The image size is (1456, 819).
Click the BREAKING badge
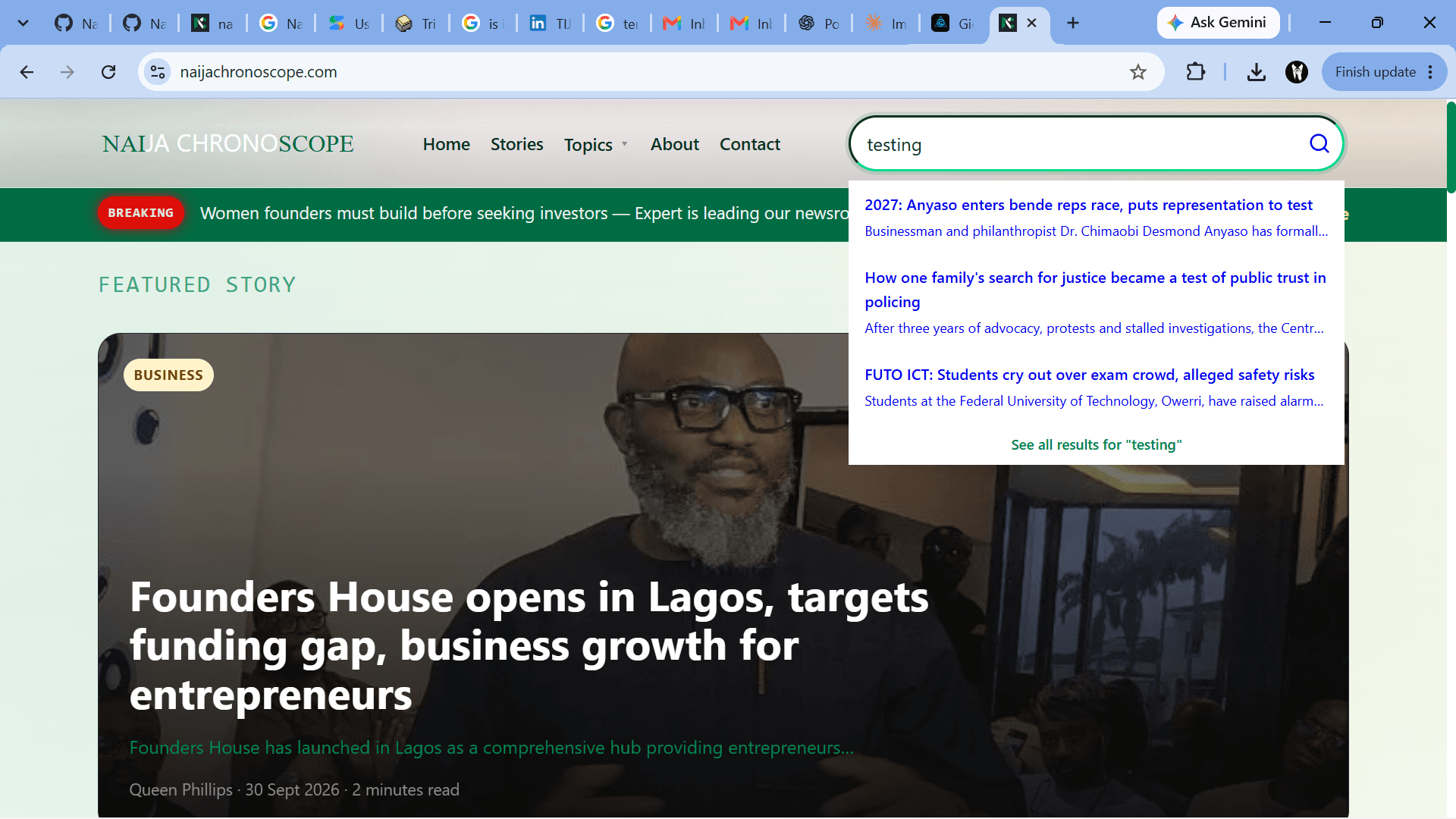[140, 213]
